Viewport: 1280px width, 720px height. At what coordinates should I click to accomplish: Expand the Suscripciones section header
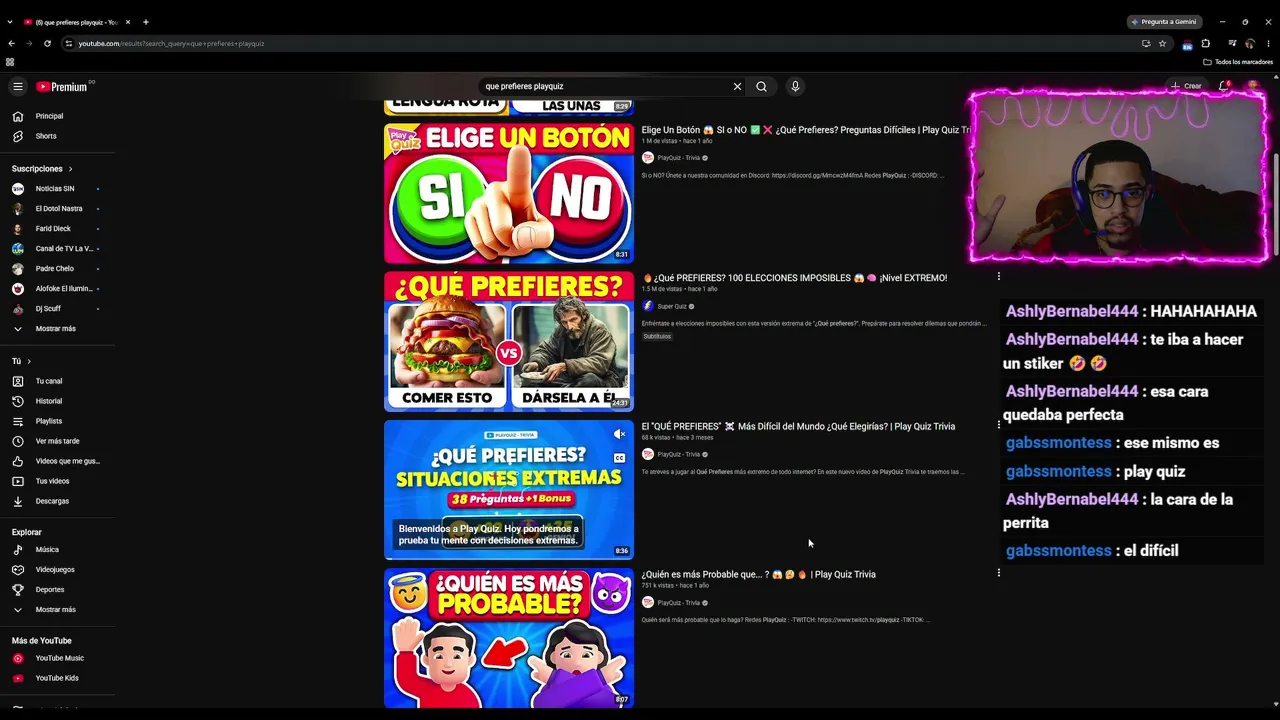click(42, 169)
